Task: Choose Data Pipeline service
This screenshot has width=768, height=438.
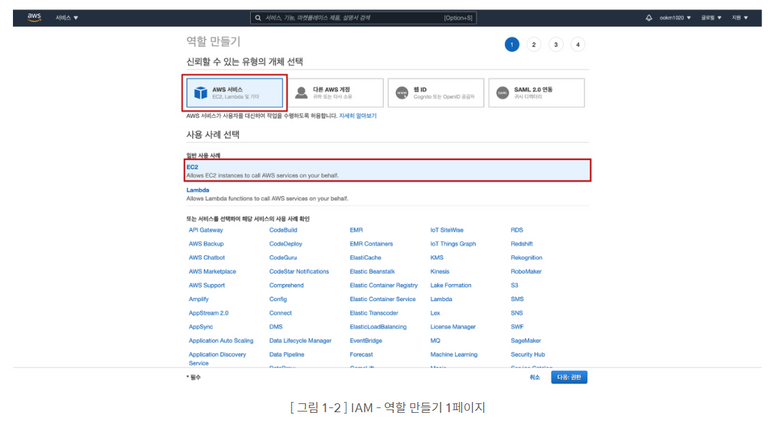Action: 287,354
